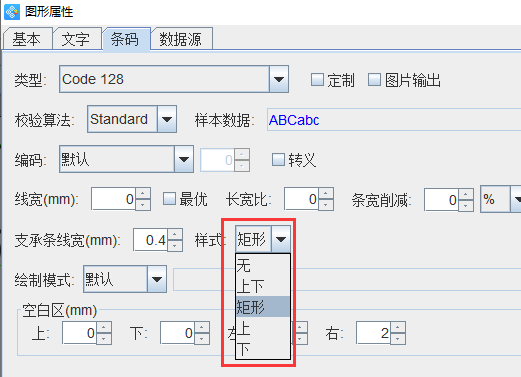This screenshot has width=521, height=377.
Task: Click the 条宽削减 value field
Action: point(441,200)
